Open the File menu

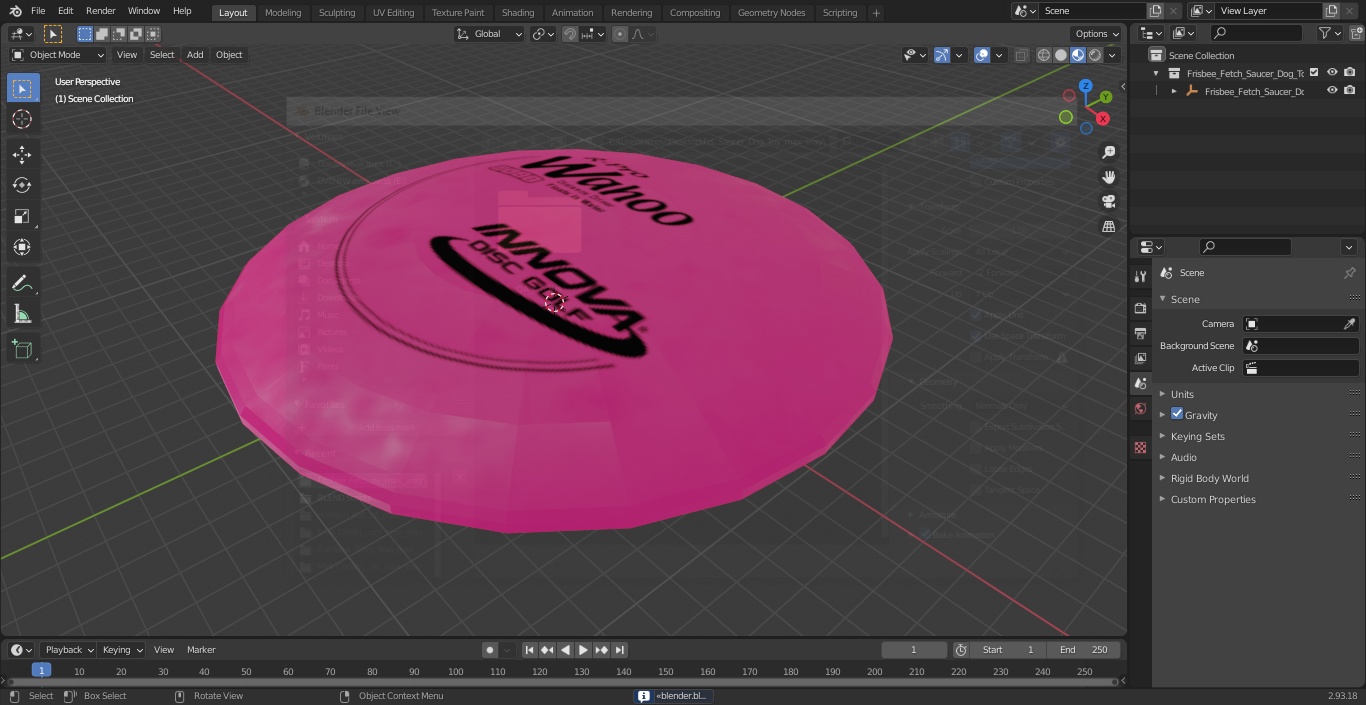(38, 11)
